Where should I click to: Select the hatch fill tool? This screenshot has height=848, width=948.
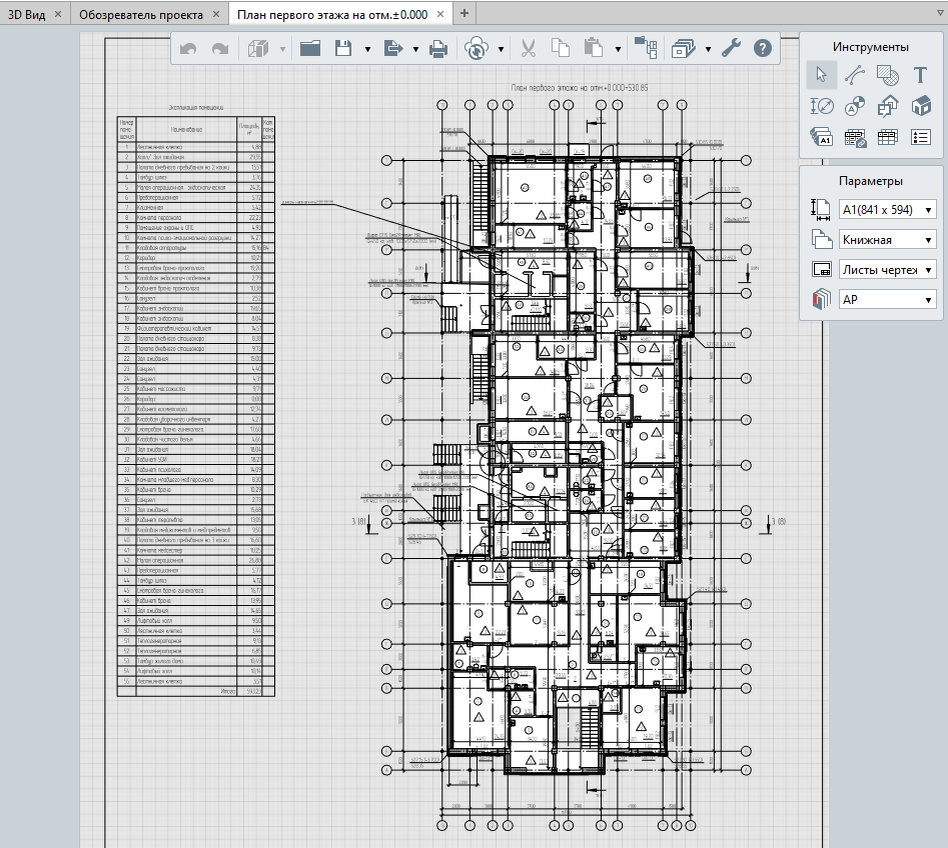point(887,75)
